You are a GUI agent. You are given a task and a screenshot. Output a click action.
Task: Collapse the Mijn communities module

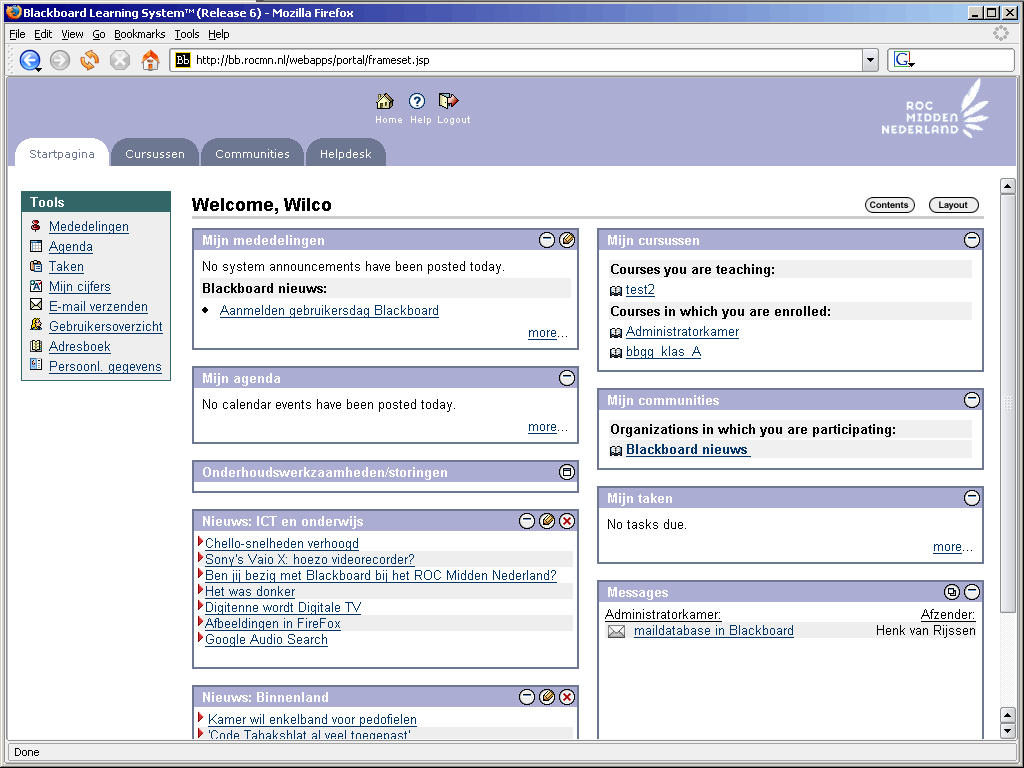972,400
